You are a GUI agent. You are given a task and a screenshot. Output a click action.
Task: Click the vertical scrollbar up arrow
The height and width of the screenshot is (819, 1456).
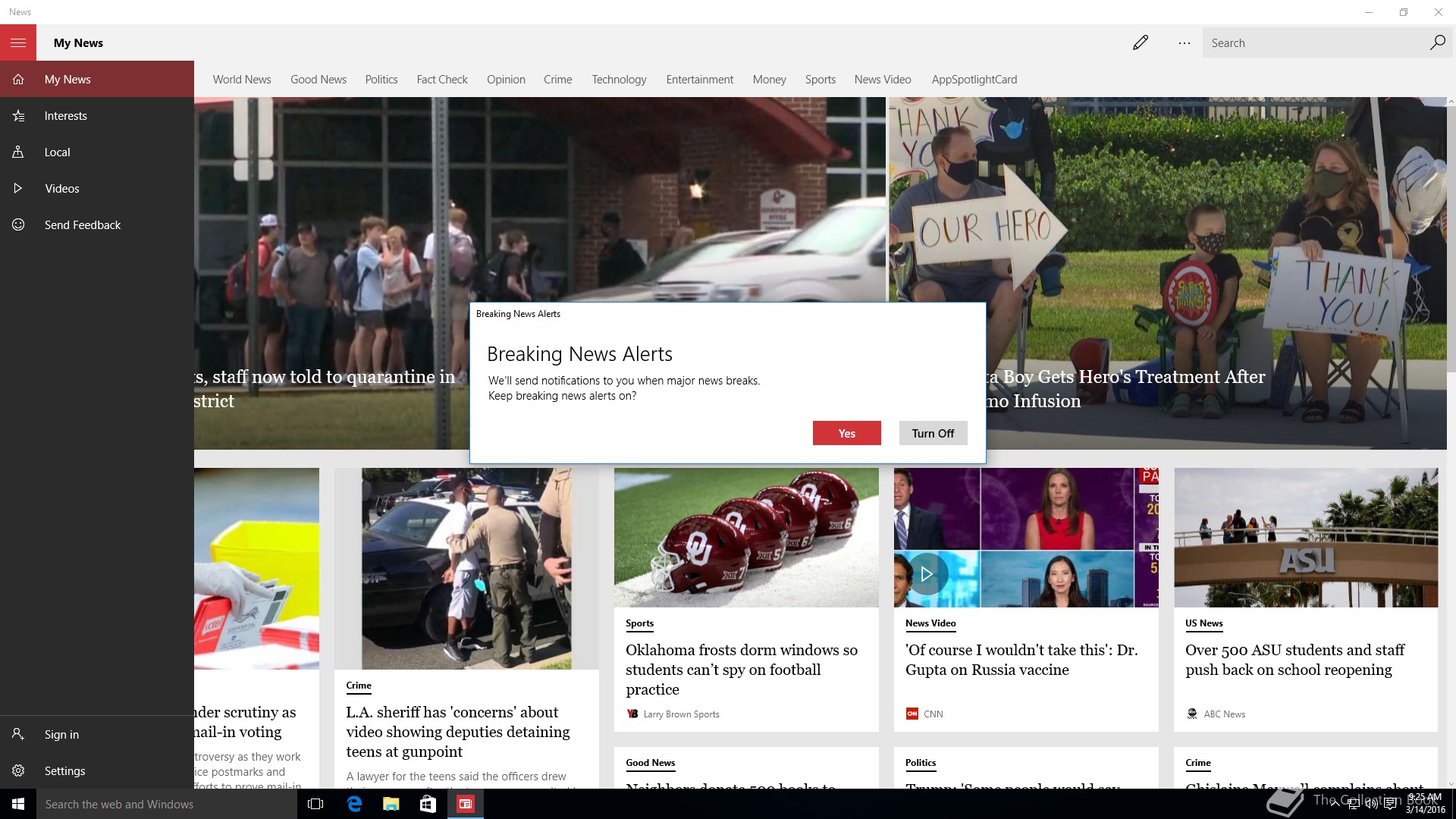(1451, 102)
